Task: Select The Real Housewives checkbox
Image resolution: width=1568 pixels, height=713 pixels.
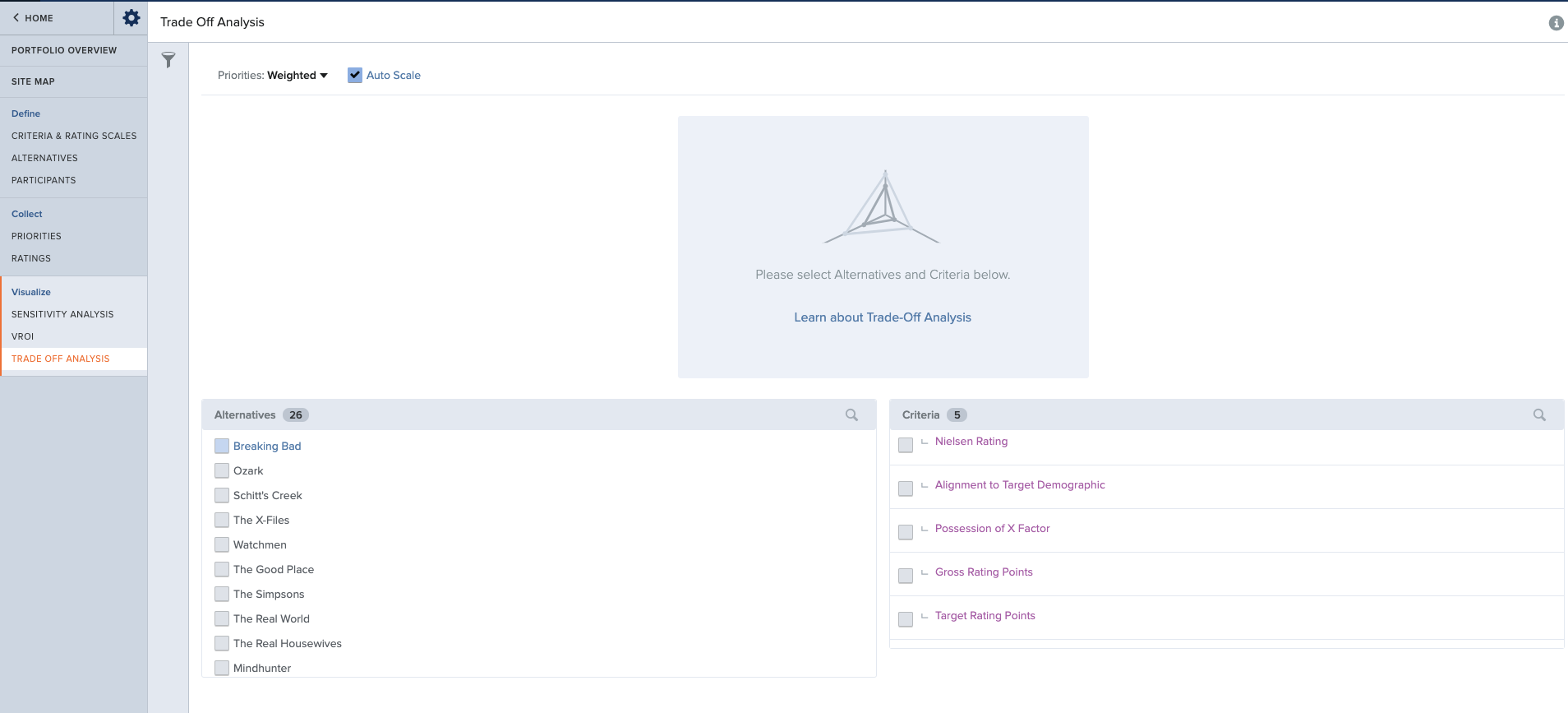Action: pos(222,643)
